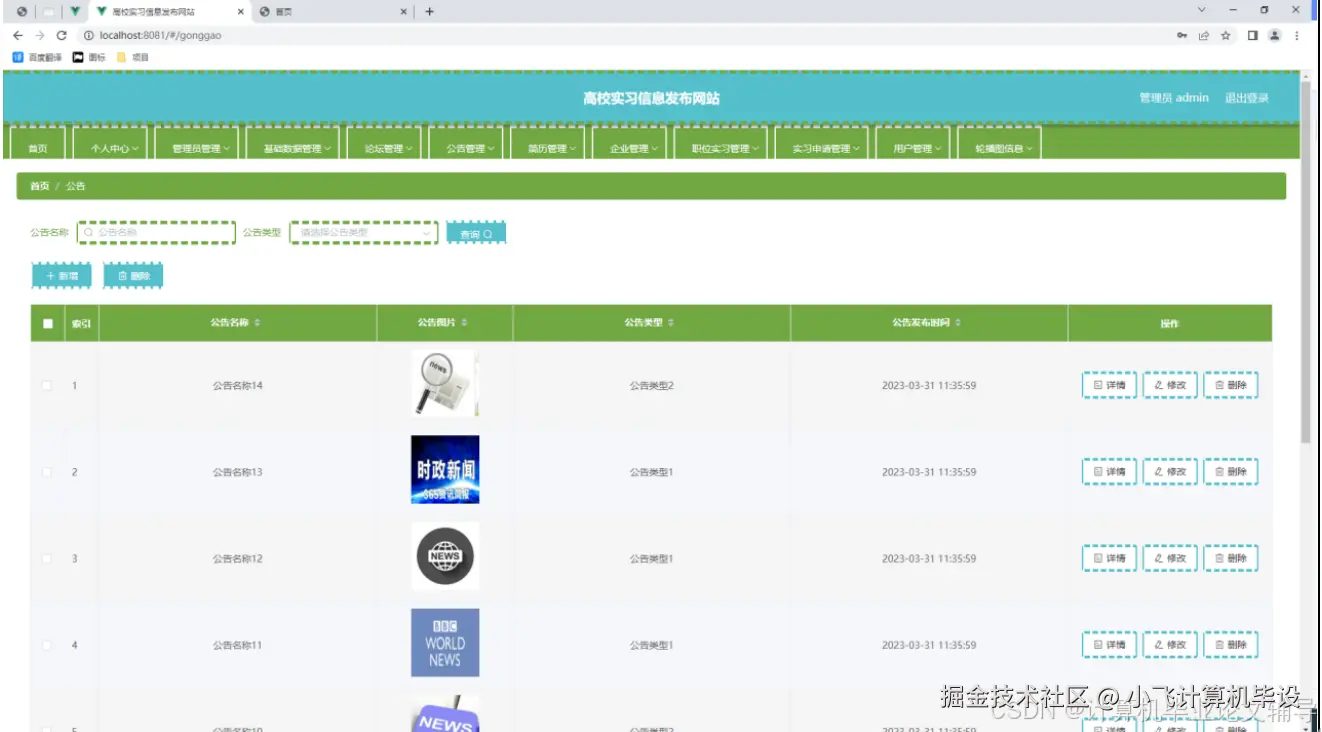This screenshot has width=1322, height=732.
Task: Go back with the browser back arrow
Action: pos(17,35)
